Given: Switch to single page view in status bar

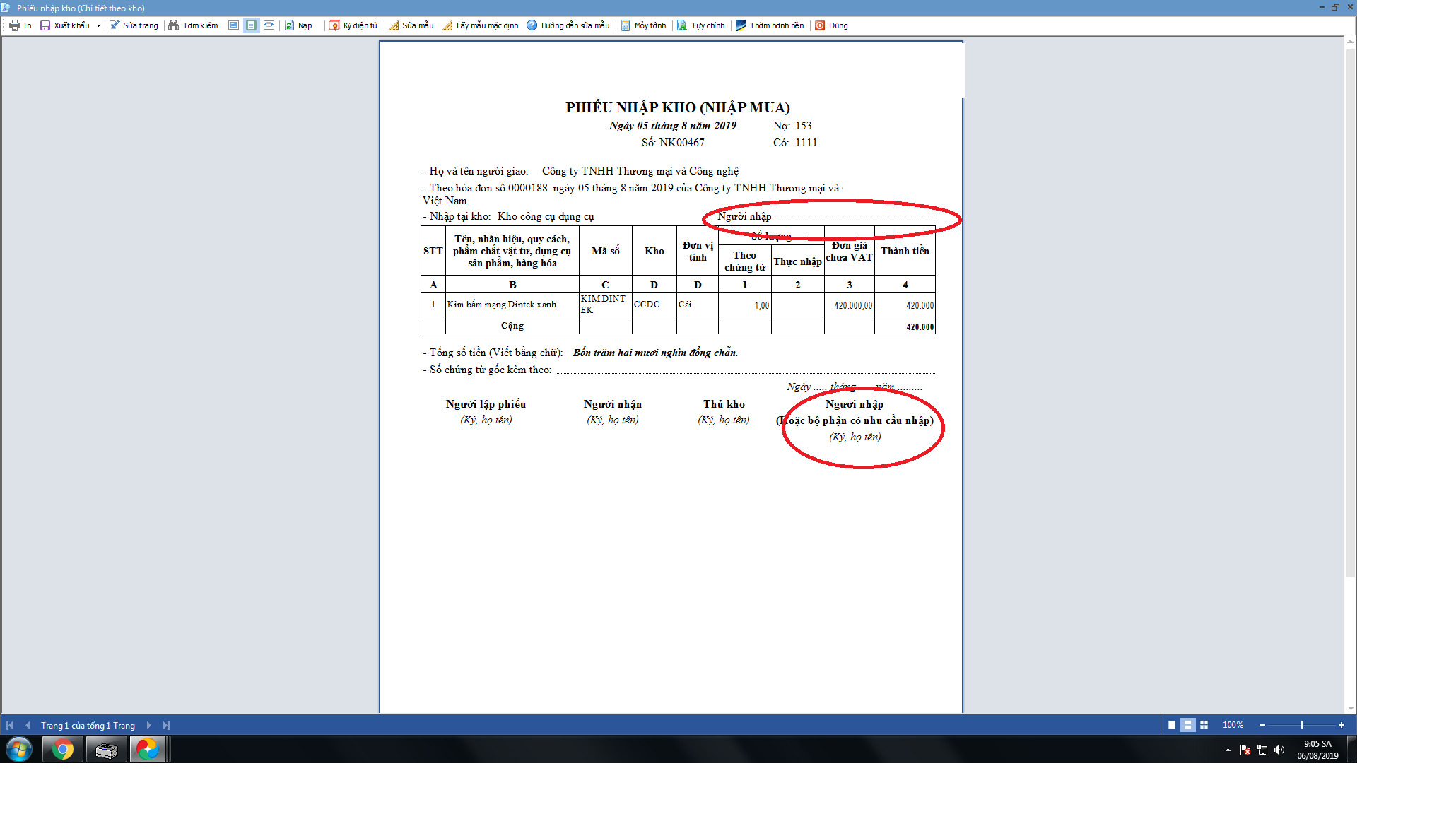Looking at the screenshot, I should click(x=1172, y=725).
